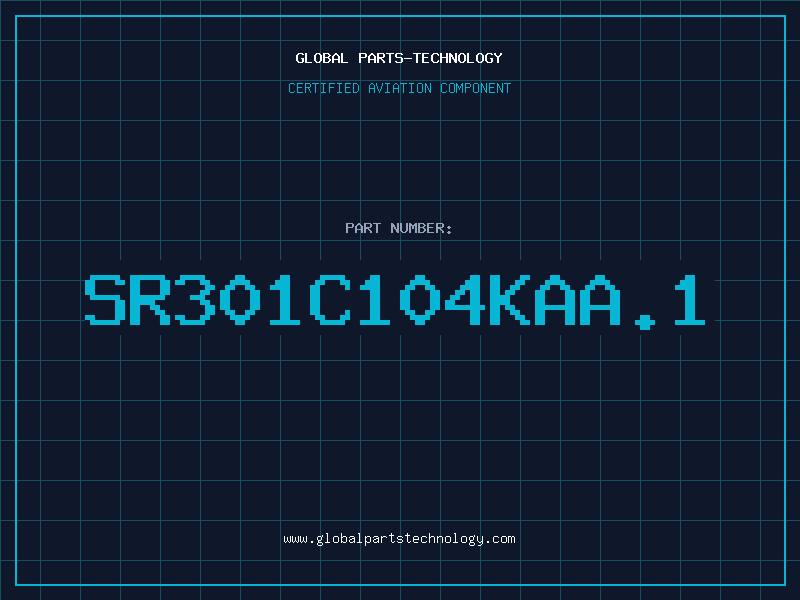800x600 pixels.
Task: Click the GLOBAL PARTS-TECHNOLOGY title
Action: click(x=399, y=58)
